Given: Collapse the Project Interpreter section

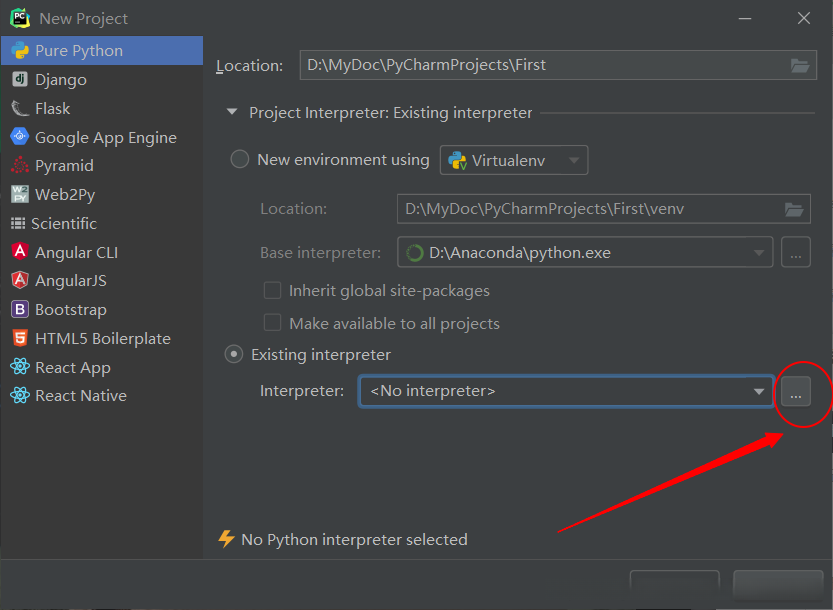Looking at the screenshot, I should coord(232,113).
